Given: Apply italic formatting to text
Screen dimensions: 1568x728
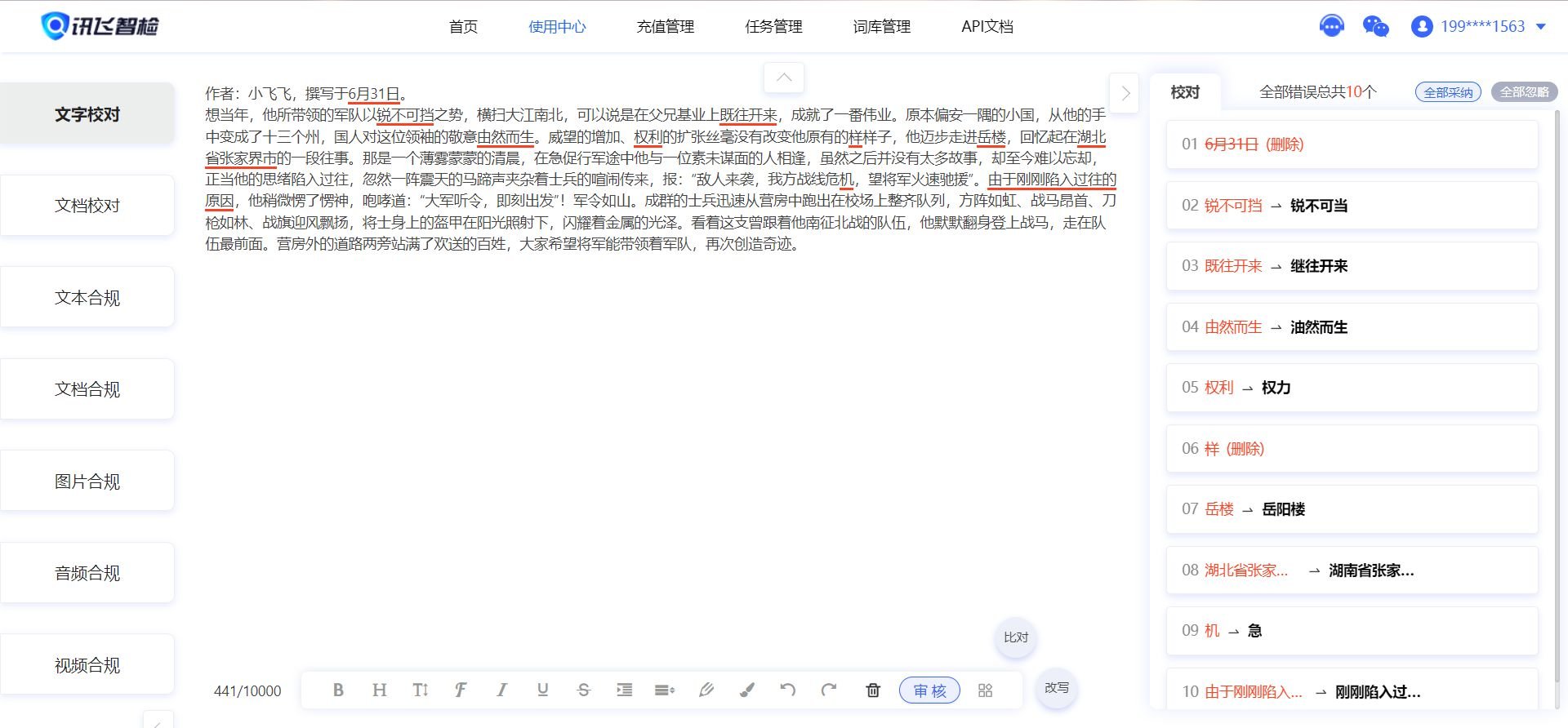Looking at the screenshot, I should [x=501, y=690].
